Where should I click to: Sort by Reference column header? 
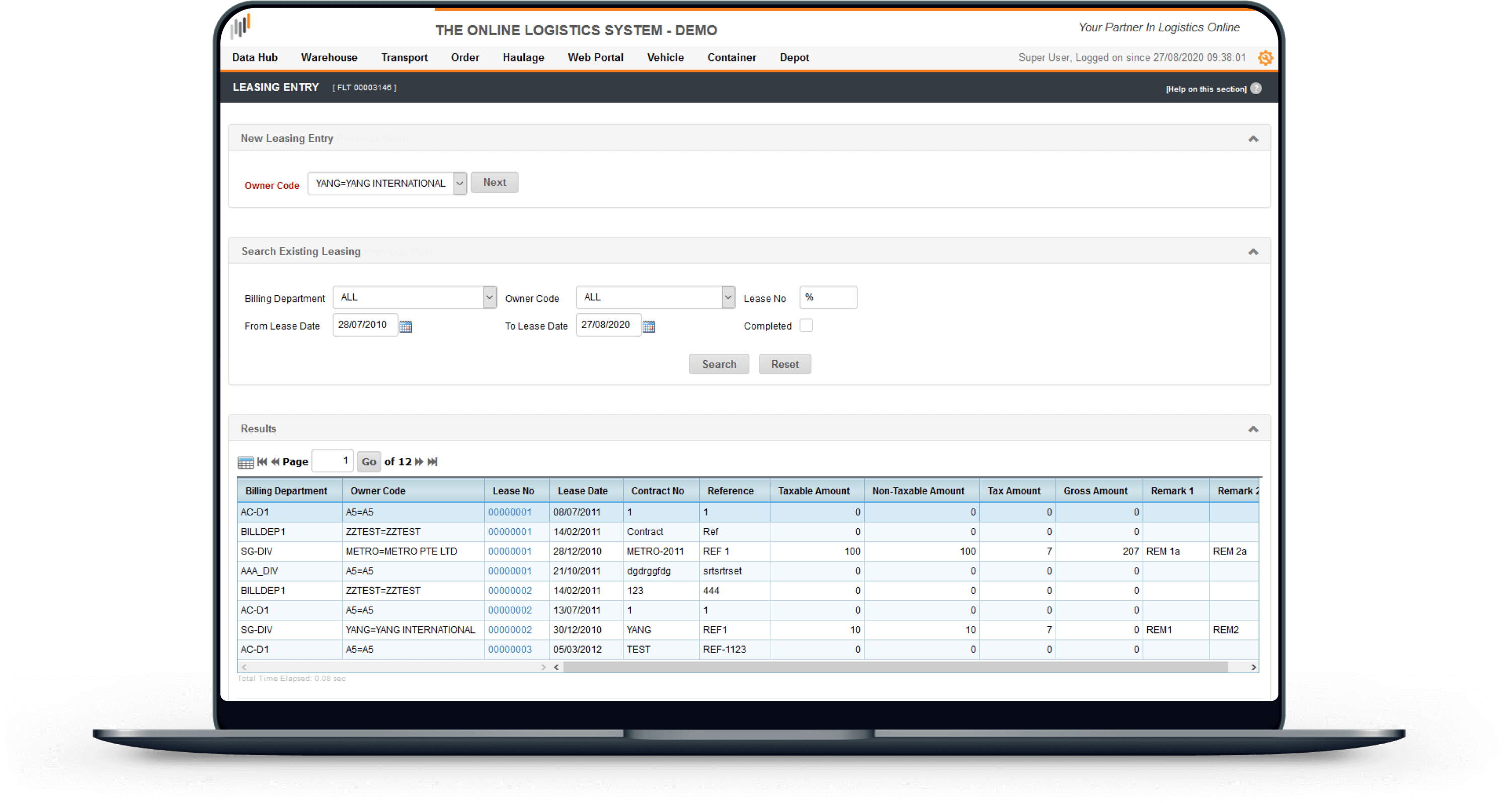[x=735, y=491]
